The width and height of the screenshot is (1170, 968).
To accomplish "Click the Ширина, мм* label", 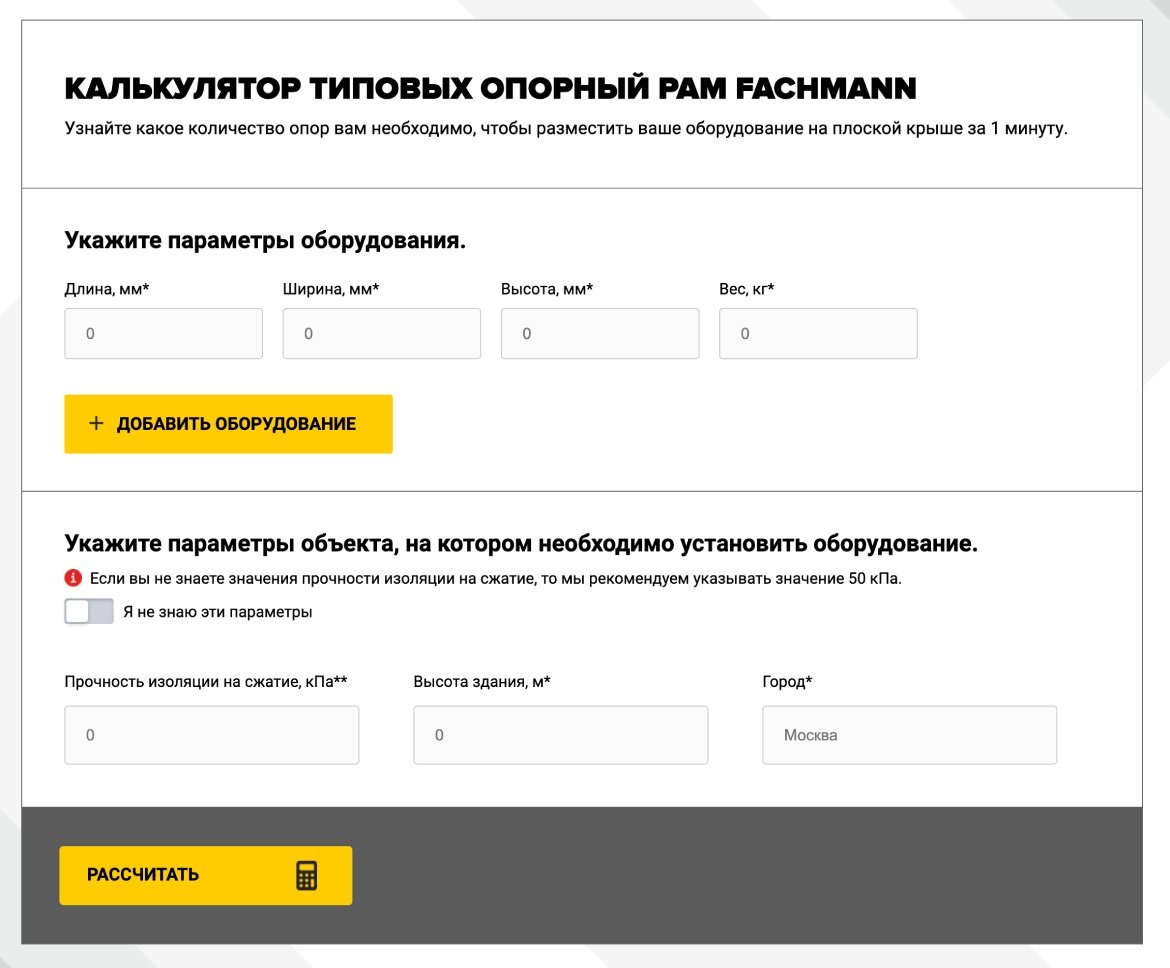I will point(331,289).
